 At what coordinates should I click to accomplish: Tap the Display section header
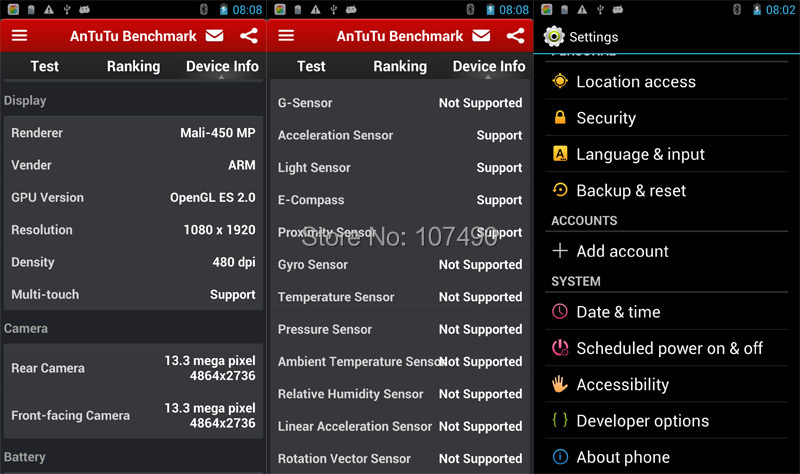[25, 101]
